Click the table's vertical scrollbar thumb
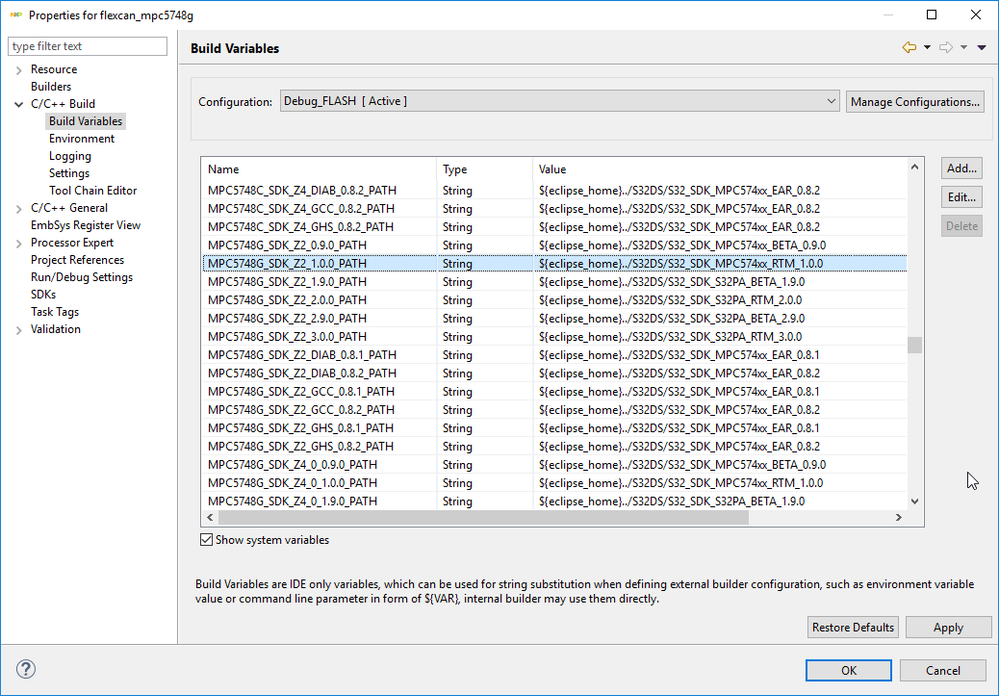 [x=914, y=345]
